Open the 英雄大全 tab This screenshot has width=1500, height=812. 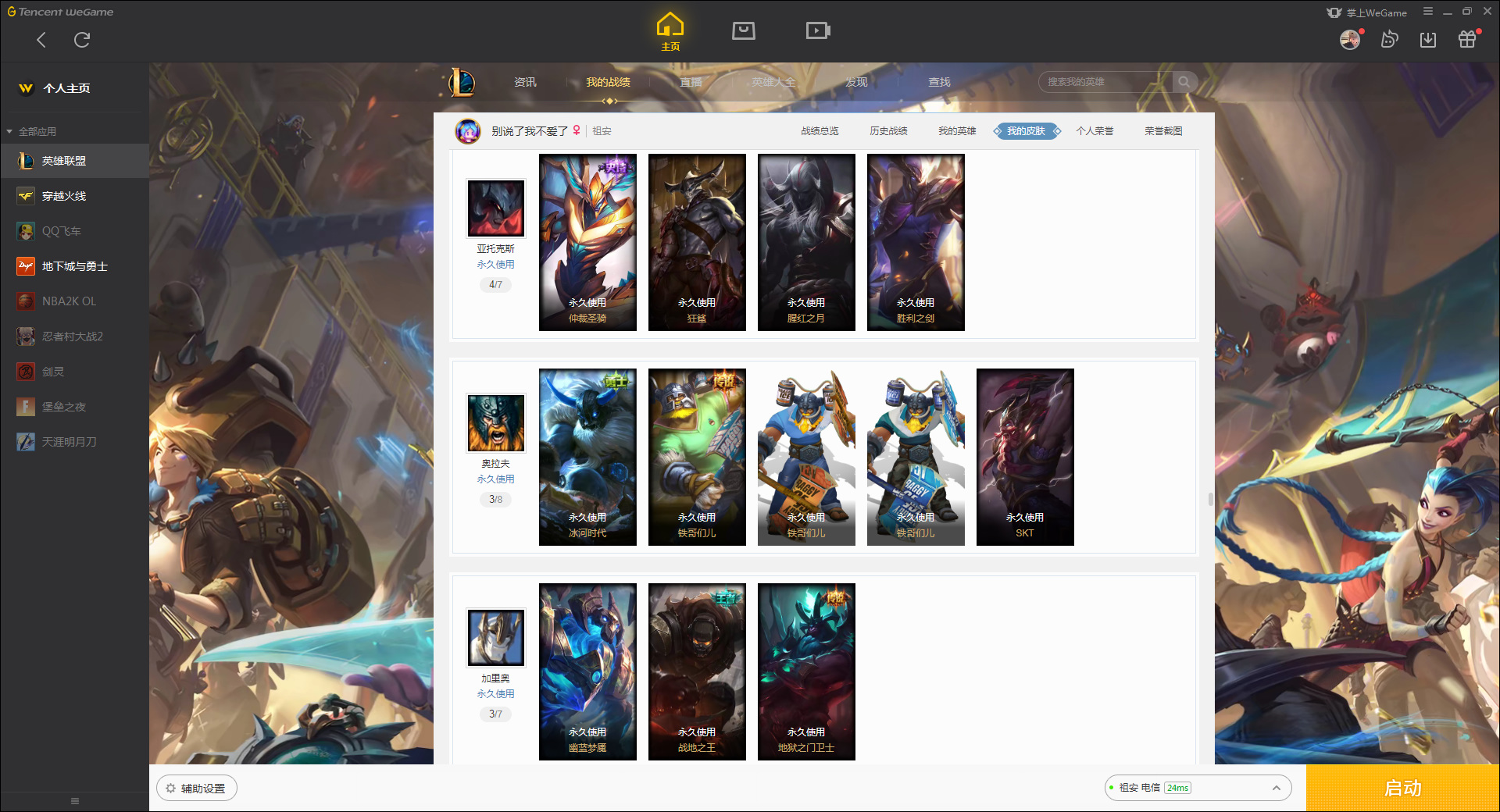(773, 82)
